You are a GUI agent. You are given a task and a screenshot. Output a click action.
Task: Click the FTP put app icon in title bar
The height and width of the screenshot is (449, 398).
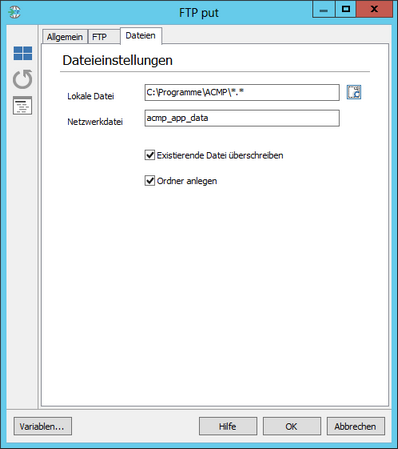[14, 12]
